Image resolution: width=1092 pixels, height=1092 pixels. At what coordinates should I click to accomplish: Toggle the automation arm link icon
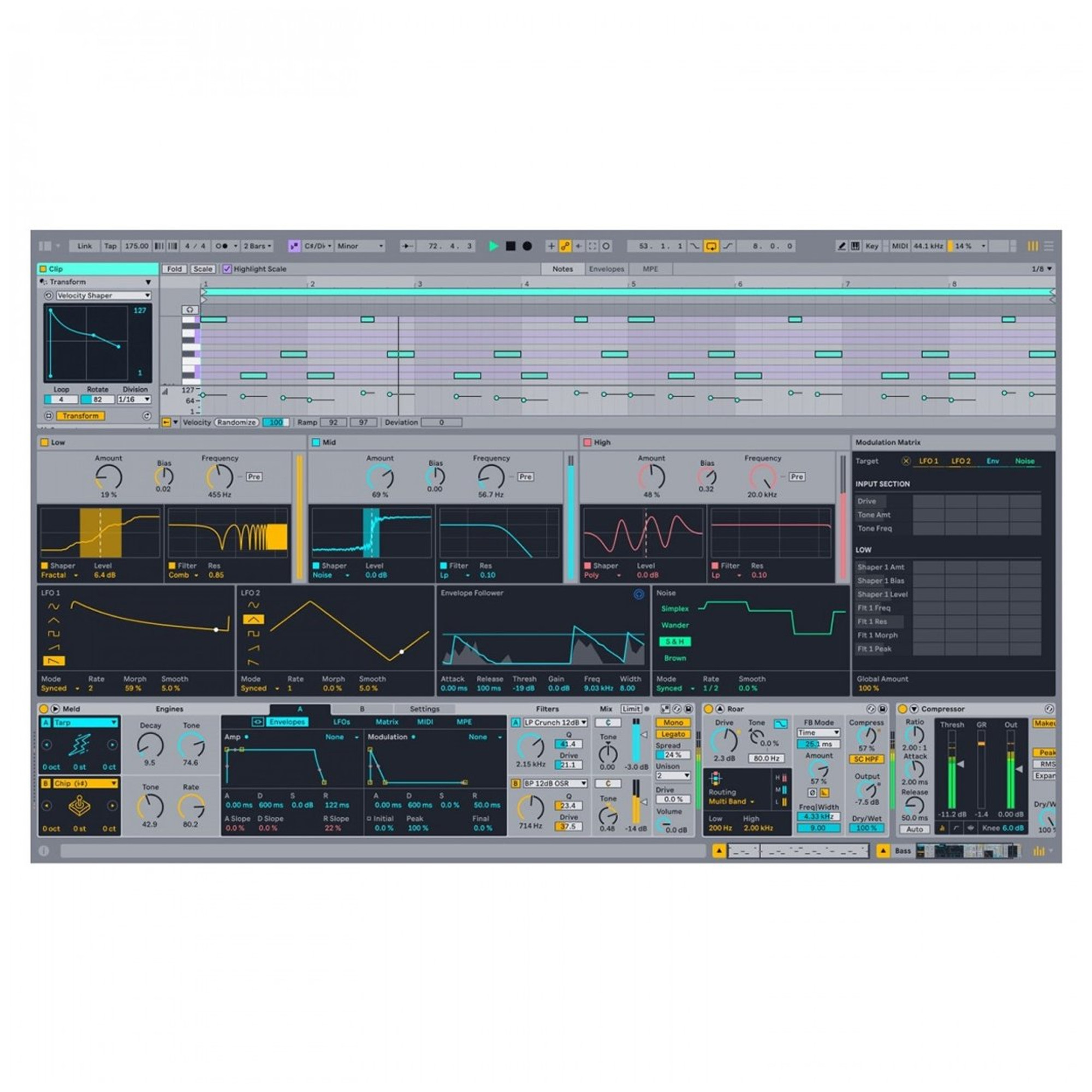point(565,246)
